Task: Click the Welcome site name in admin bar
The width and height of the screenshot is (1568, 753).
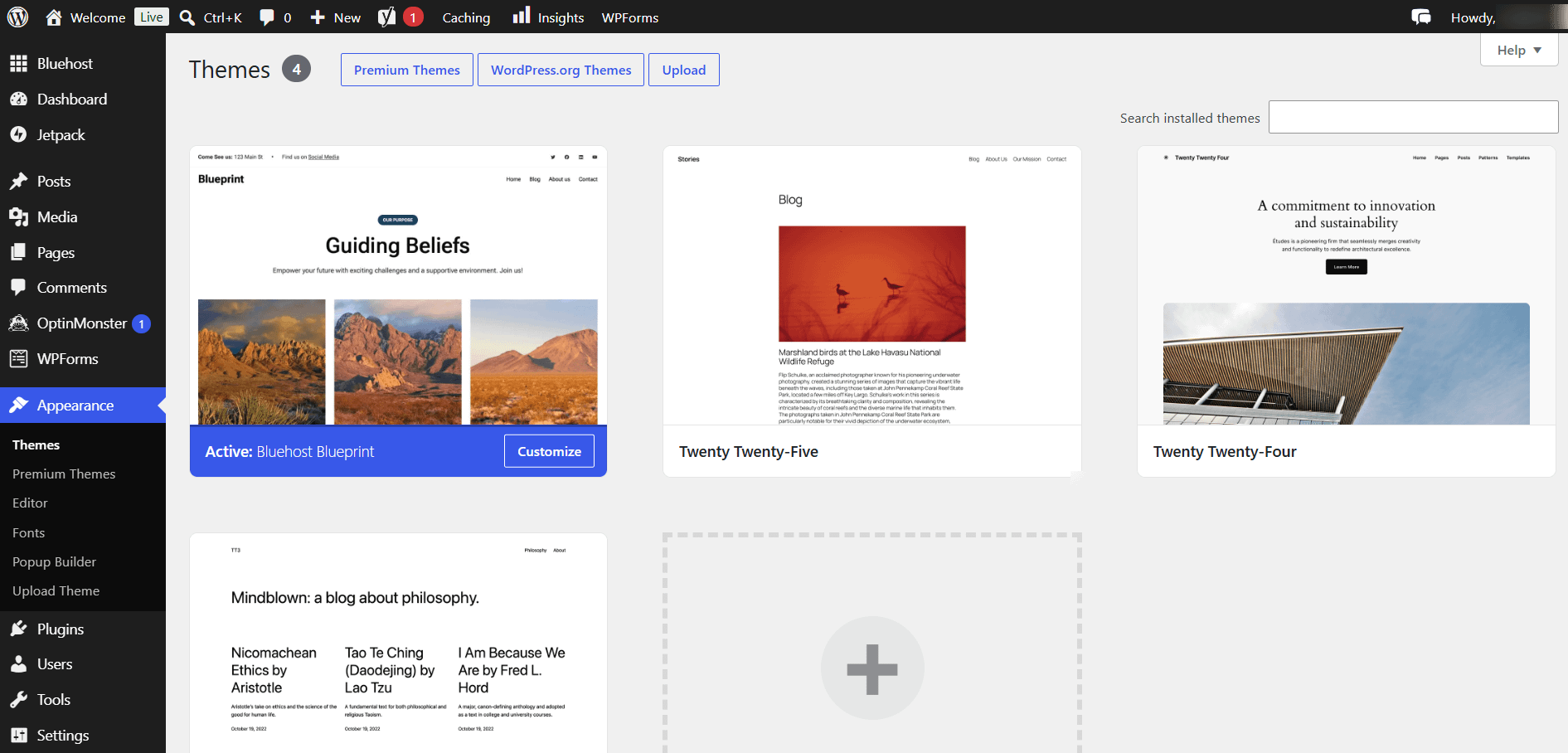Action: point(98,17)
